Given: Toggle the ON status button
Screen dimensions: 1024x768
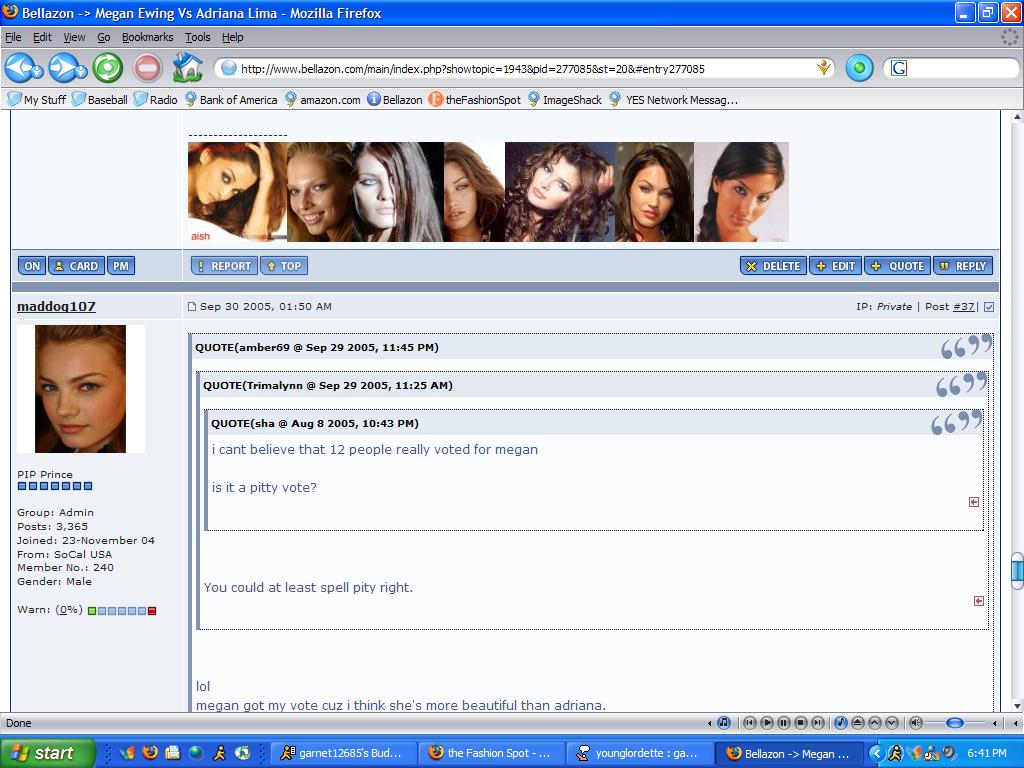Looking at the screenshot, I should 31,266.
